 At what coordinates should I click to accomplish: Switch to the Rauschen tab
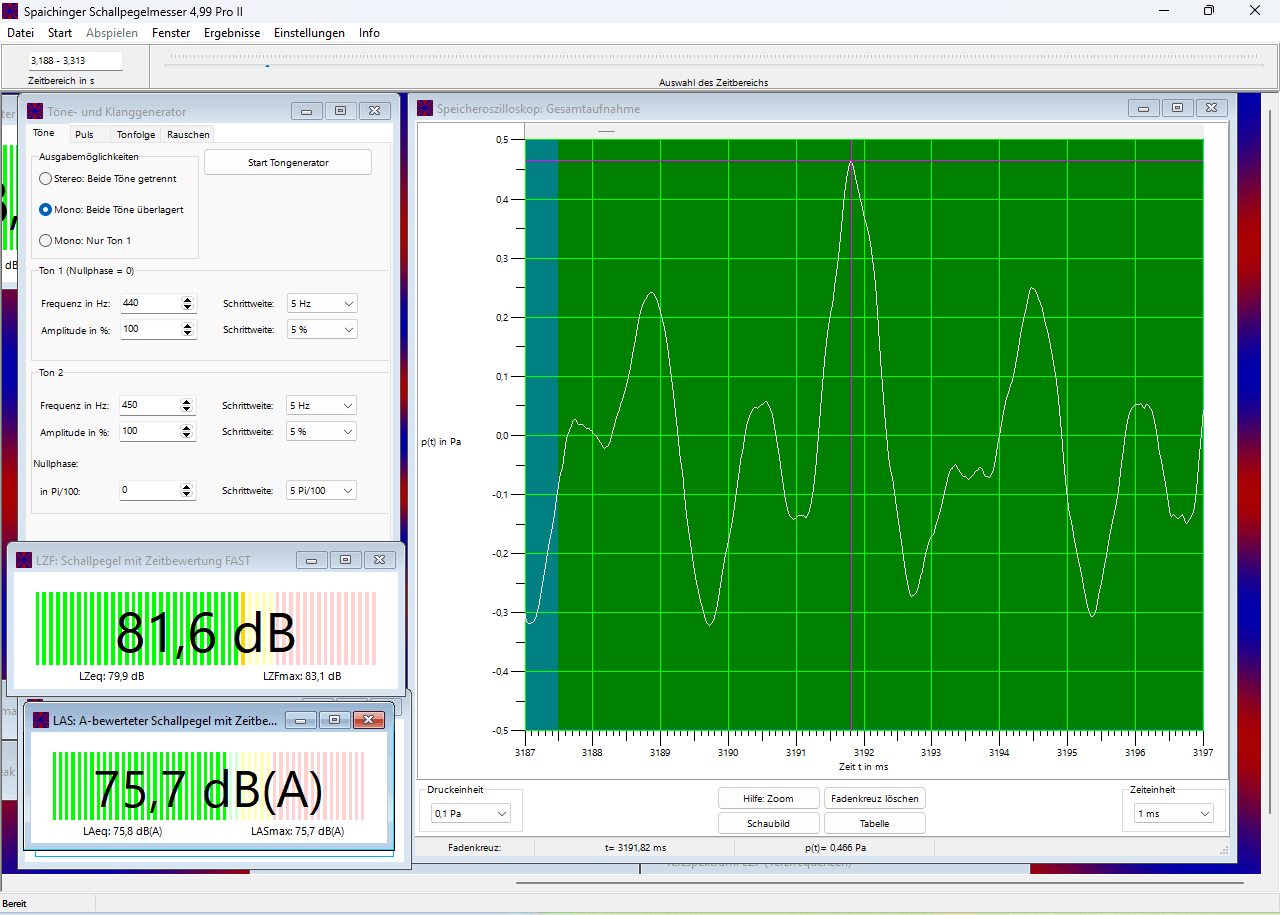click(x=188, y=135)
